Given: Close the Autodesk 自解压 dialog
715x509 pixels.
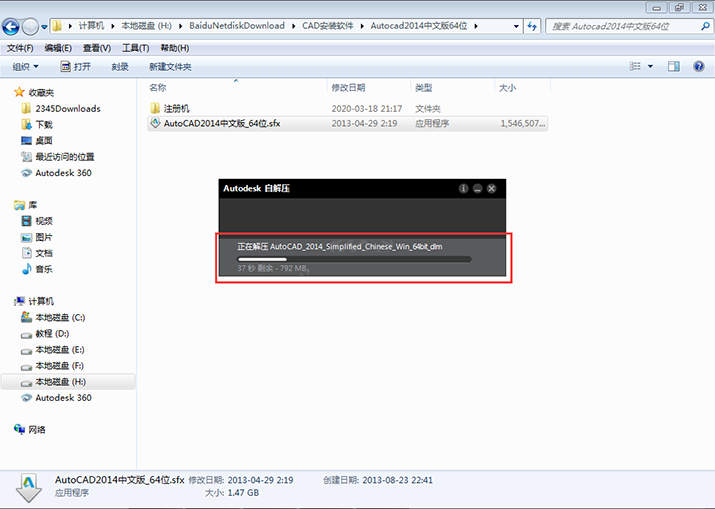Looking at the screenshot, I should tap(492, 188).
